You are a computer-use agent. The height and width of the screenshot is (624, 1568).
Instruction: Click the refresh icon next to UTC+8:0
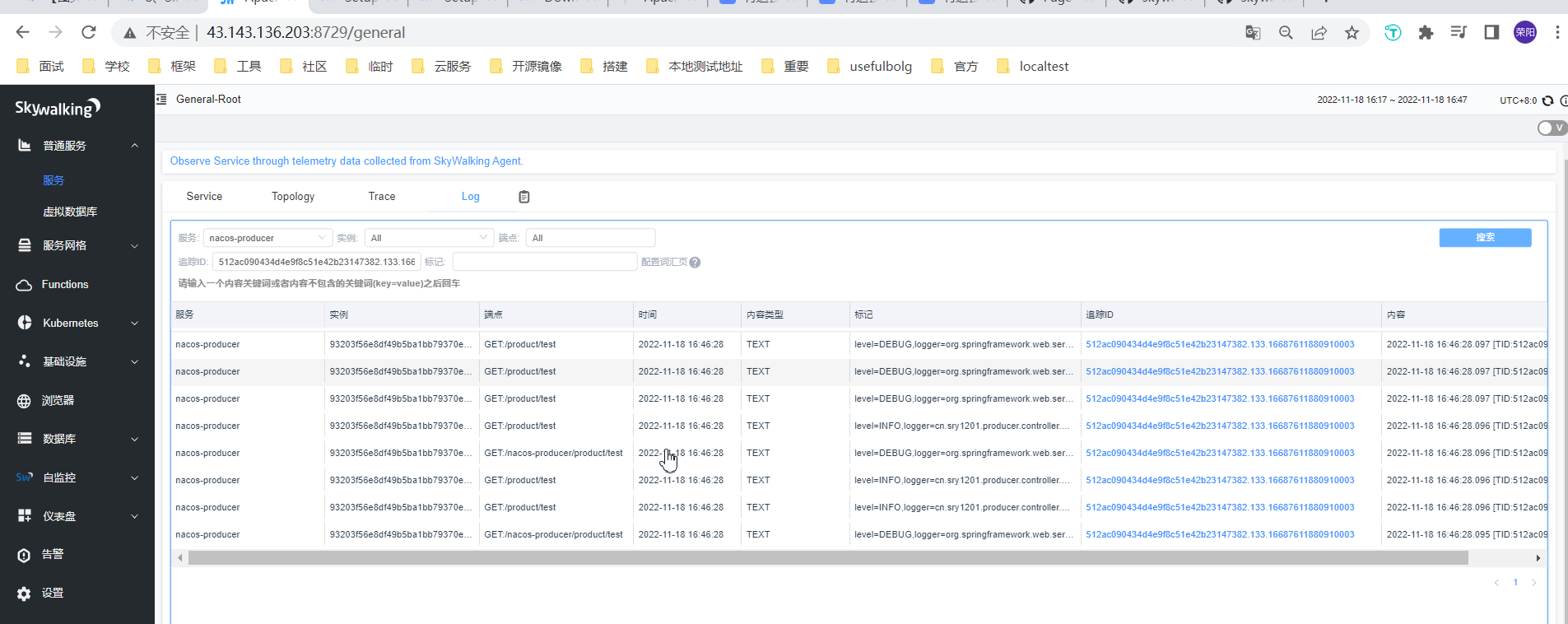click(1547, 100)
